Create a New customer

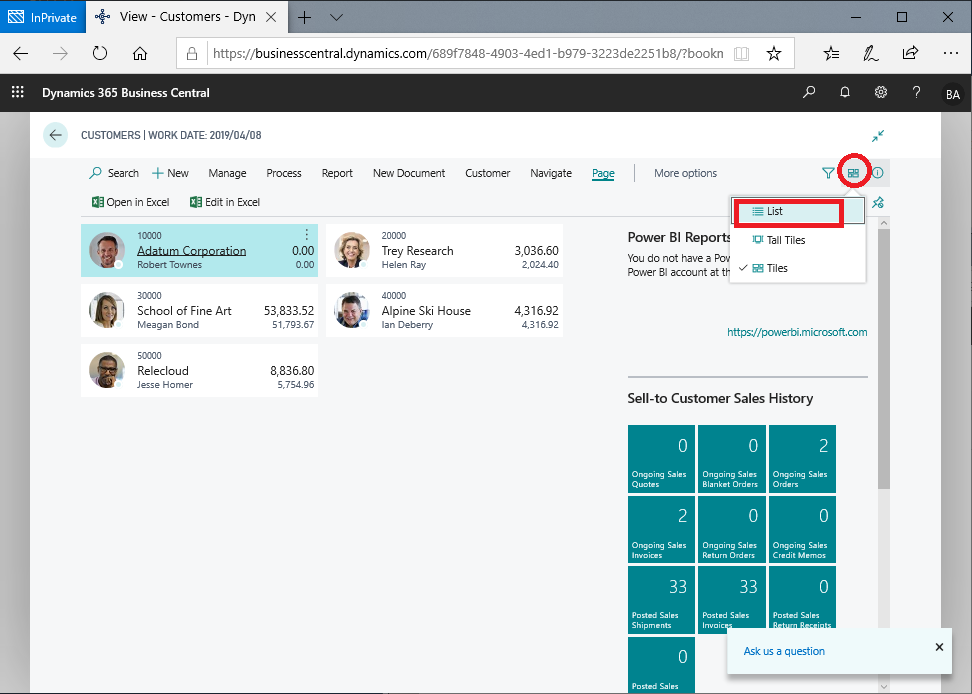click(x=170, y=173)
